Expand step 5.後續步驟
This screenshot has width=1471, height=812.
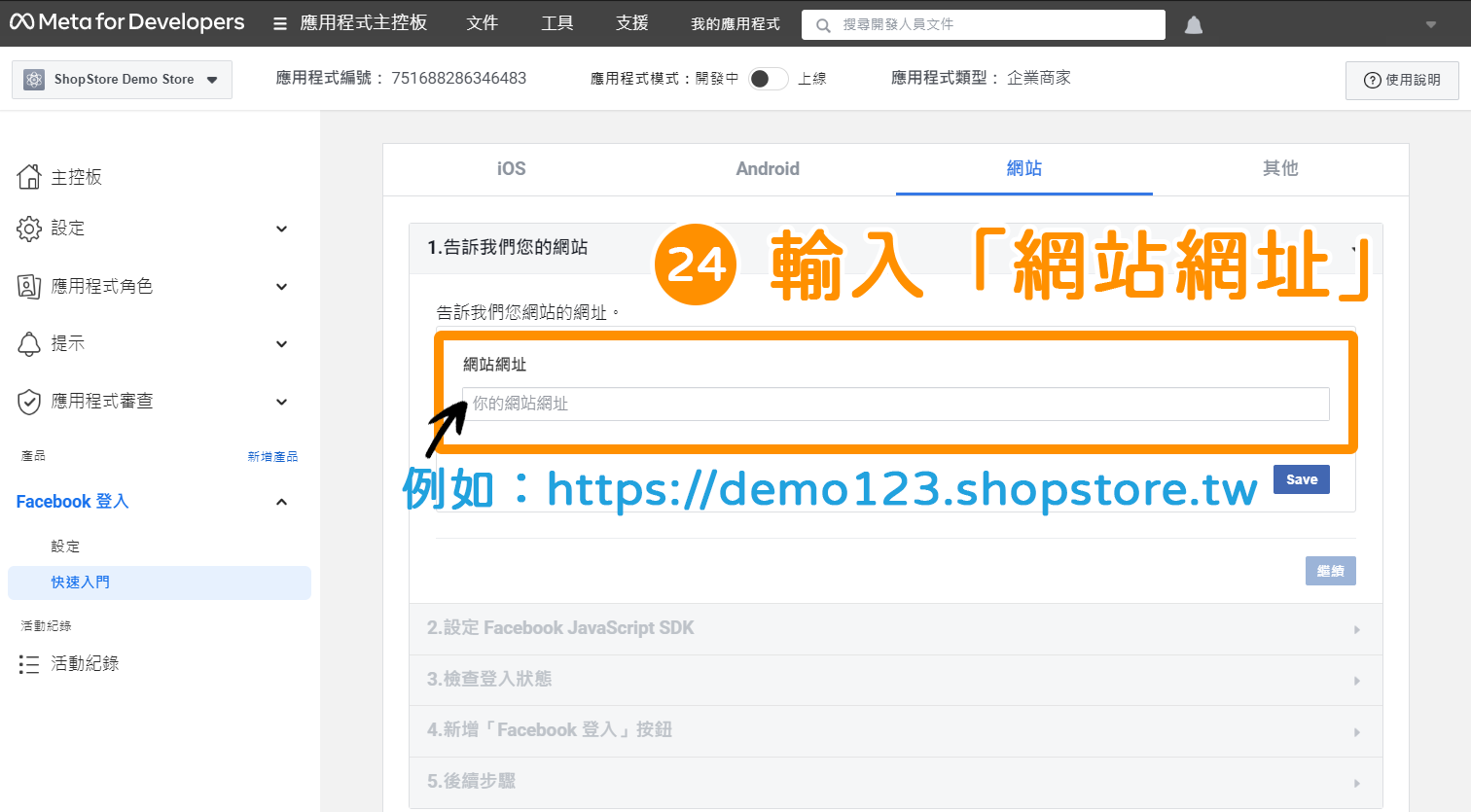(x=896, y=782)
